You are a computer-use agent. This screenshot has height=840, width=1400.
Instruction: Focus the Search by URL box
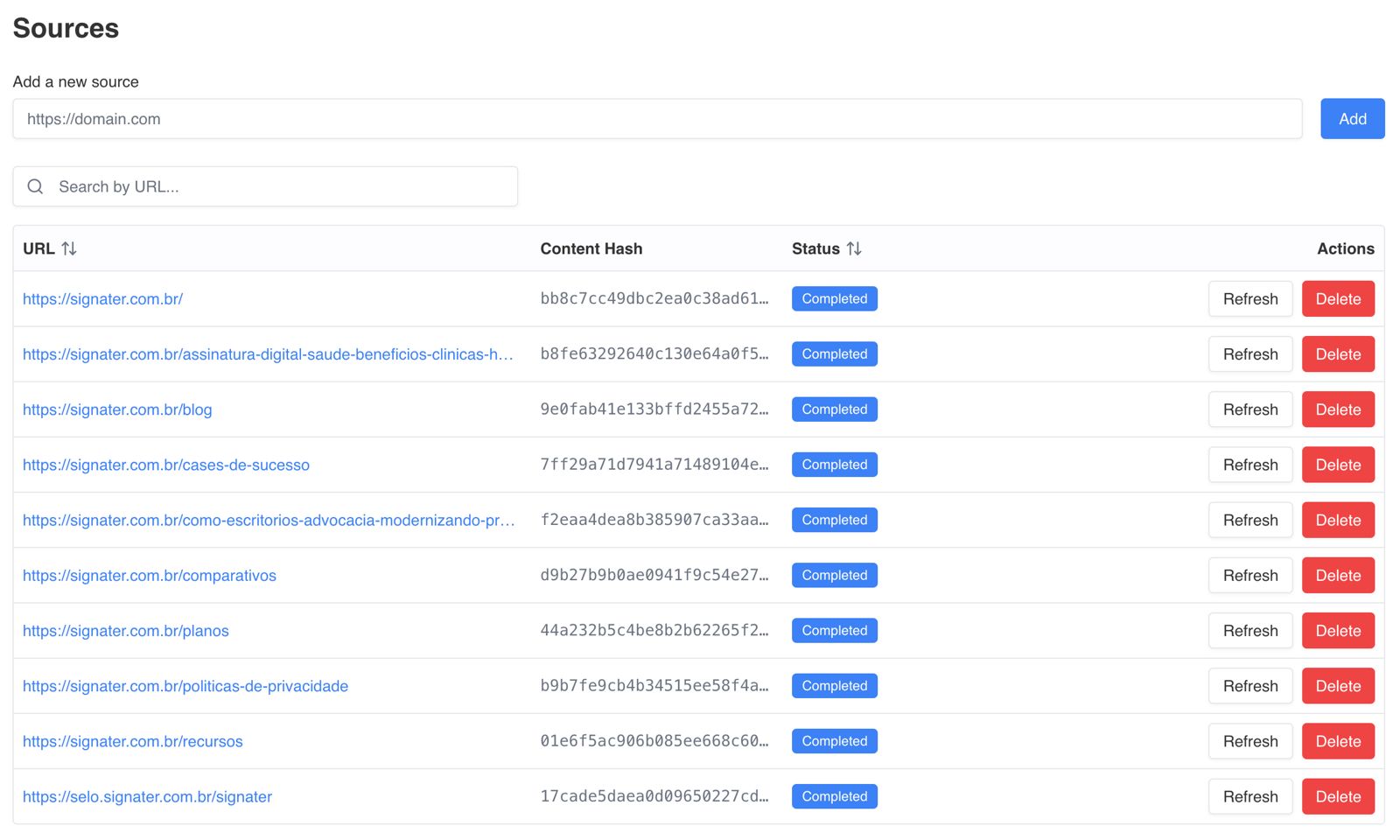[280, 186]
